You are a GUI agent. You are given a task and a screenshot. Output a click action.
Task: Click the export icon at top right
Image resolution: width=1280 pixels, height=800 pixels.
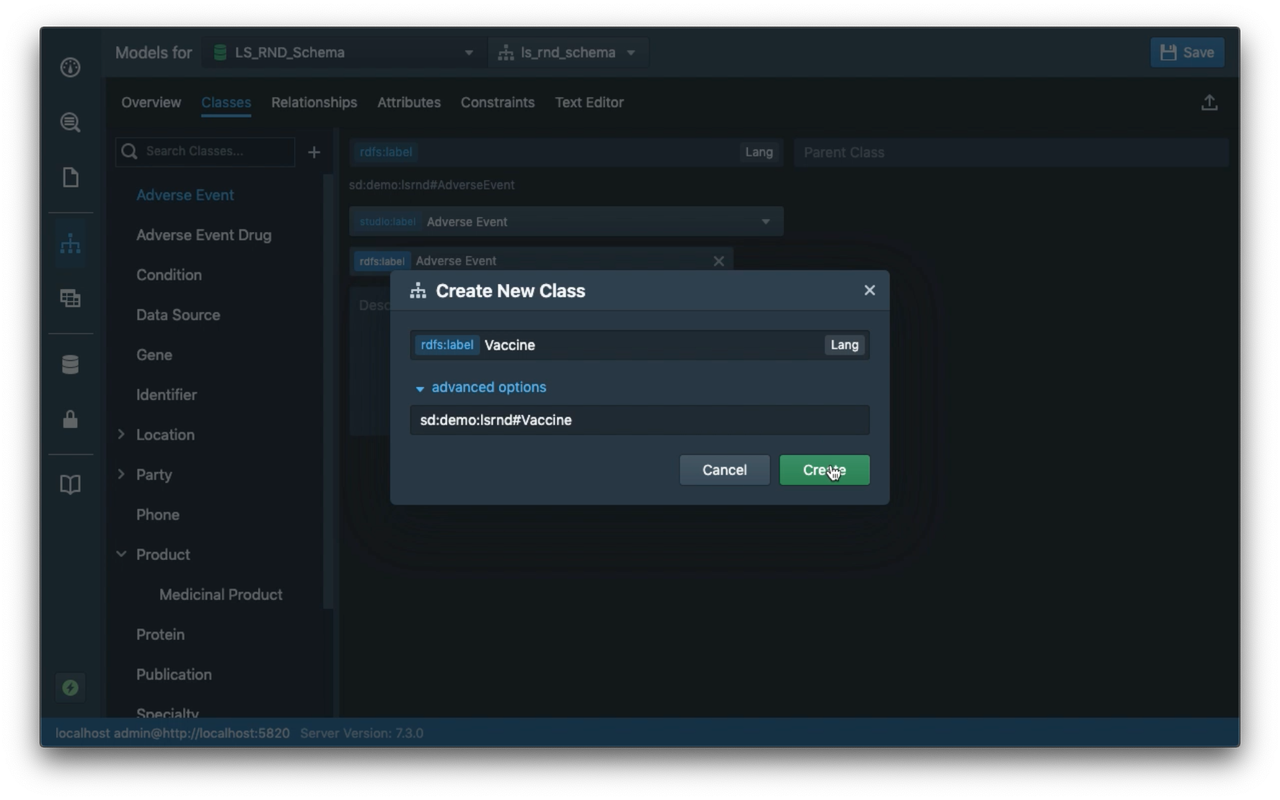point(1209,103)
